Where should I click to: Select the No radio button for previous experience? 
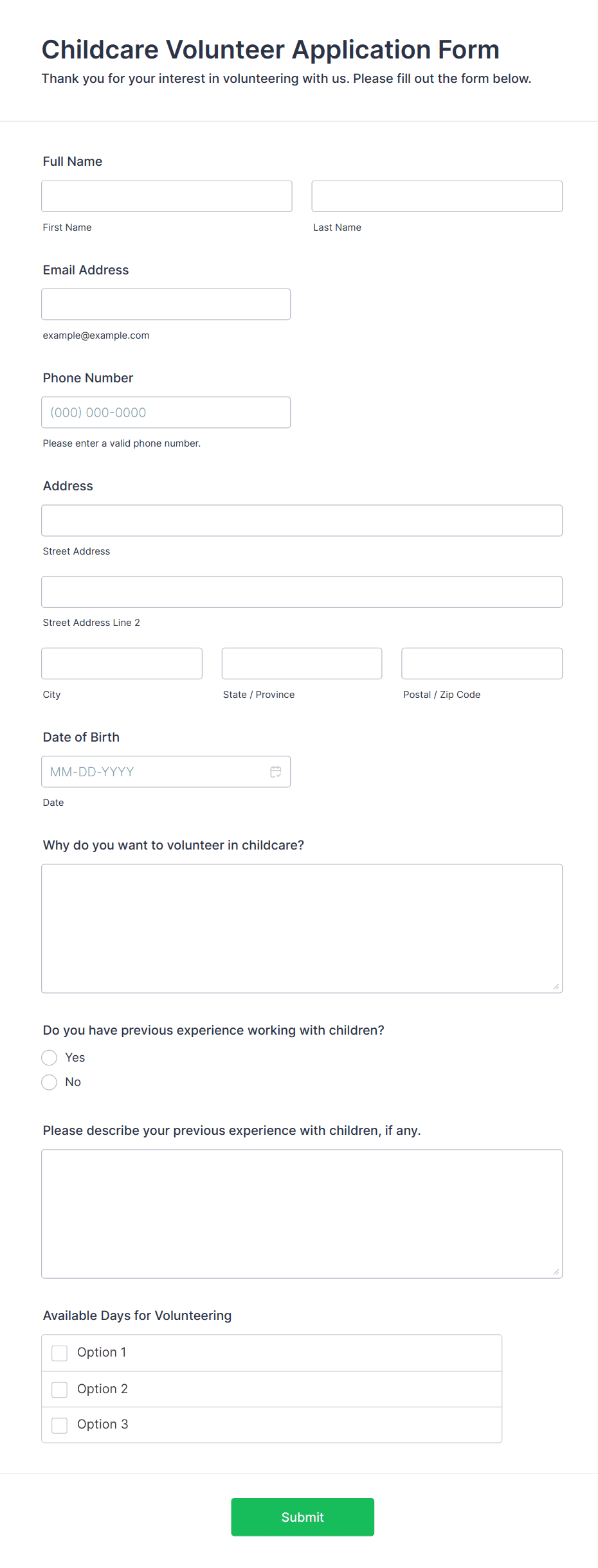49,1082
